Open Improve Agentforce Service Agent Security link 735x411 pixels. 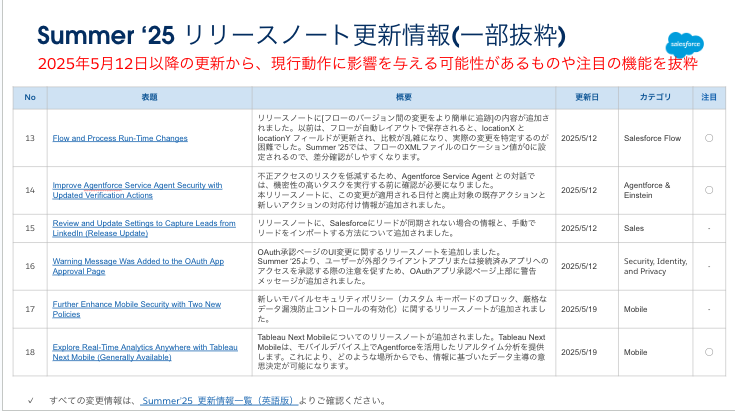[x=137, y=190]
